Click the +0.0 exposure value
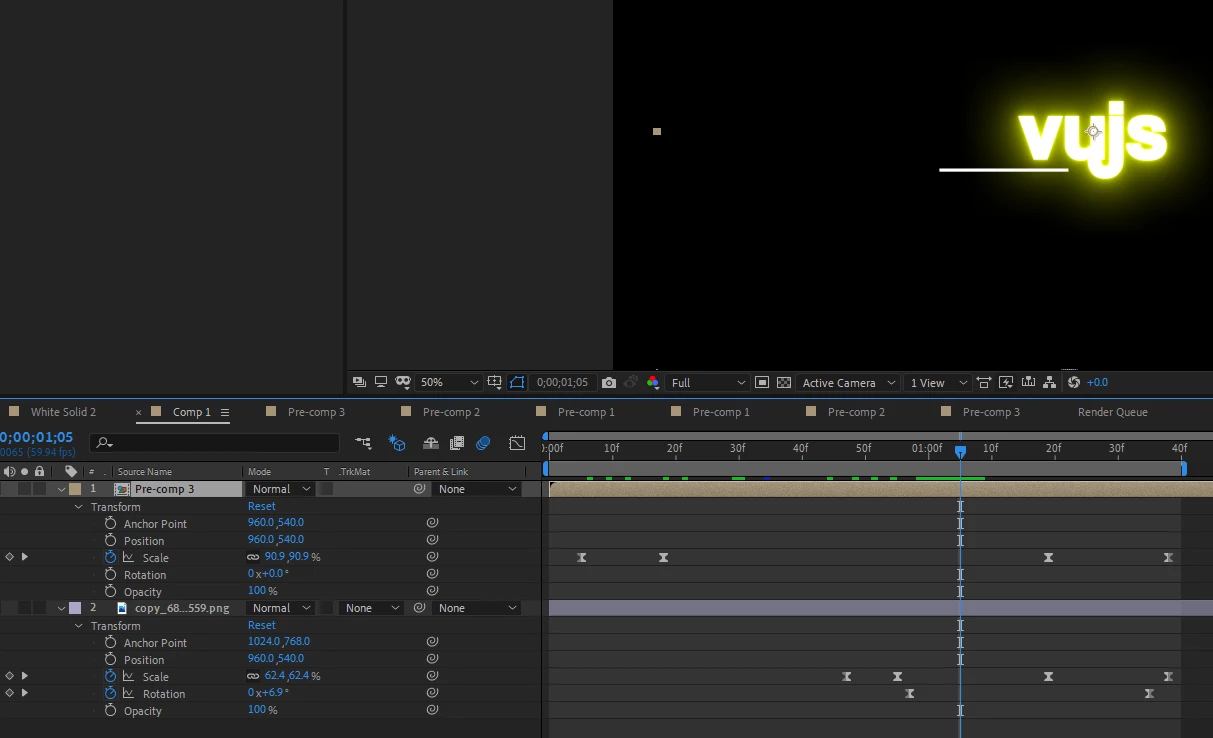Image resolution: width=1213 pixels, height=738 pixels. point(1097,382)
